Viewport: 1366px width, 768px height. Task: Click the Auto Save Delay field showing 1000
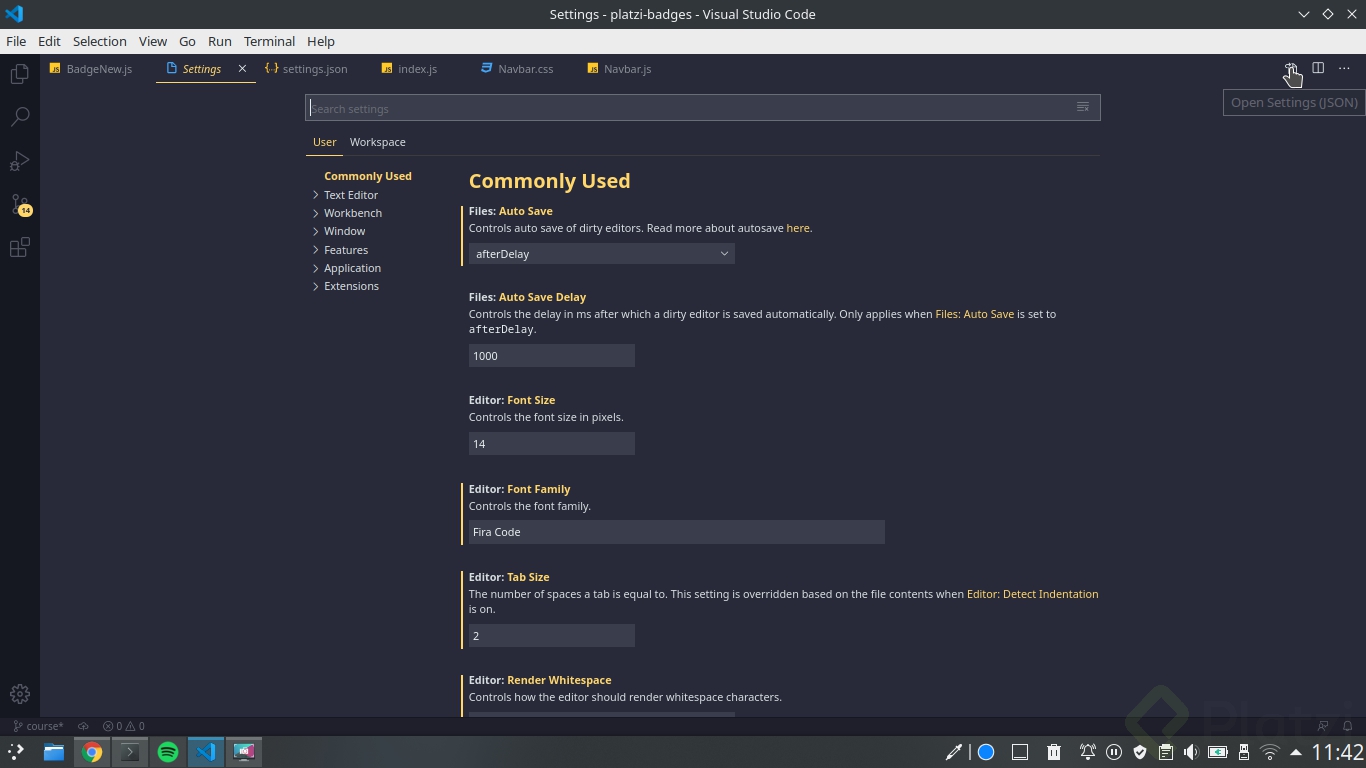[552, 356]
